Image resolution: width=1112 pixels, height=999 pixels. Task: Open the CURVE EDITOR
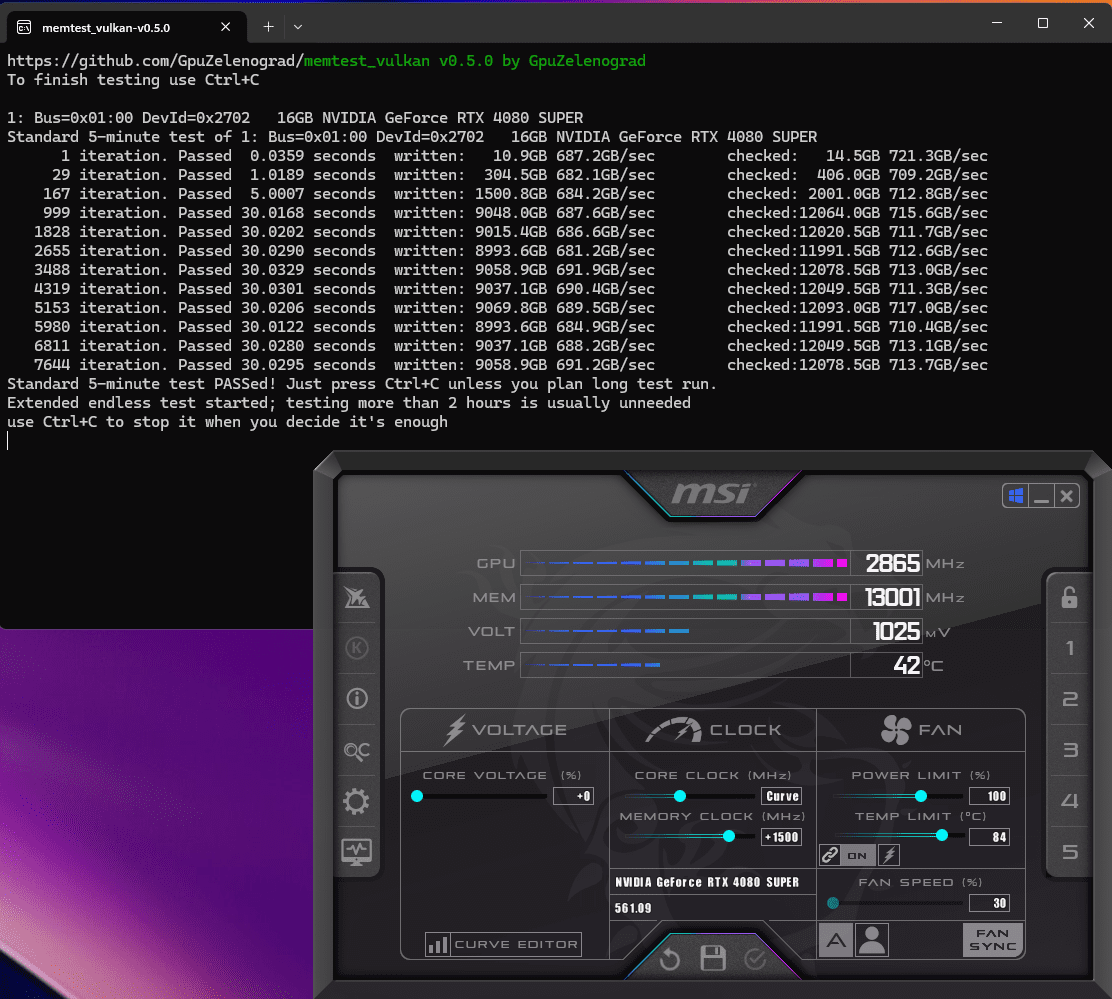tap(504, 944)
